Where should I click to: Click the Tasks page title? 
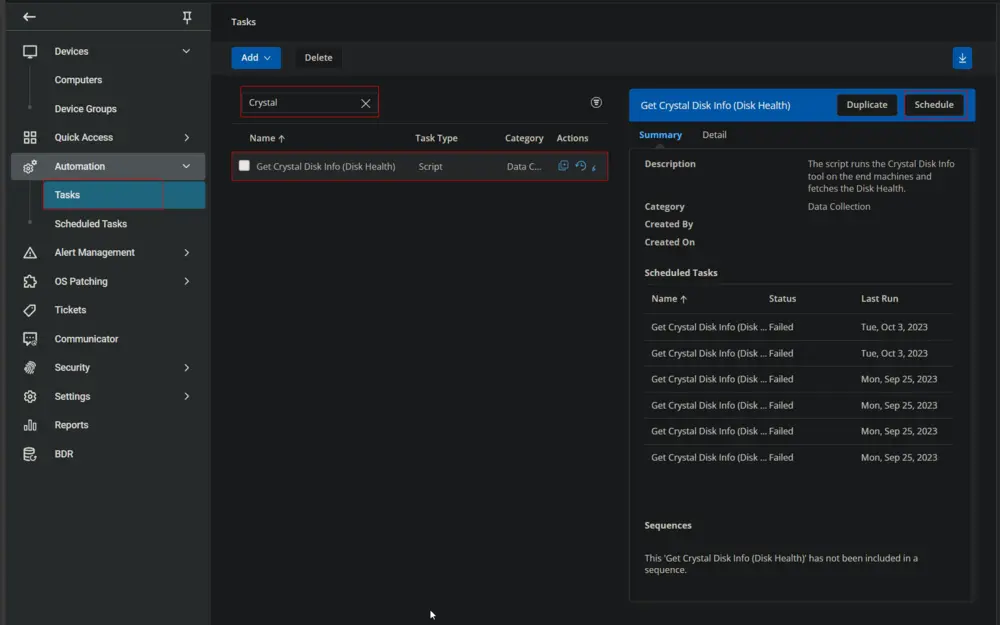pos(244,22)
